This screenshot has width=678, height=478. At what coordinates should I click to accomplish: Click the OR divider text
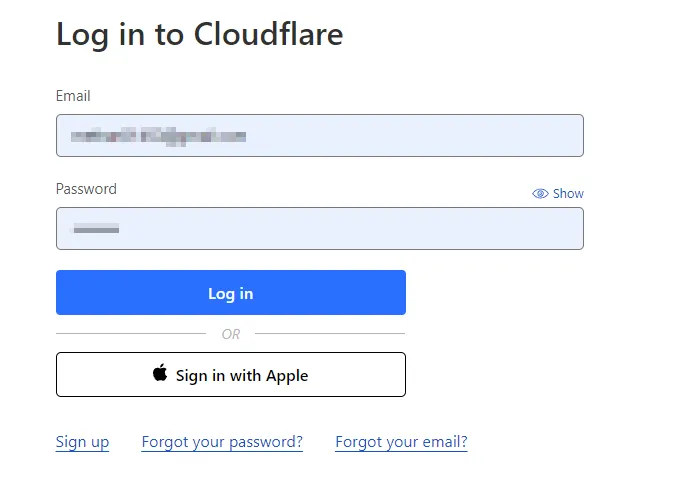231,334
